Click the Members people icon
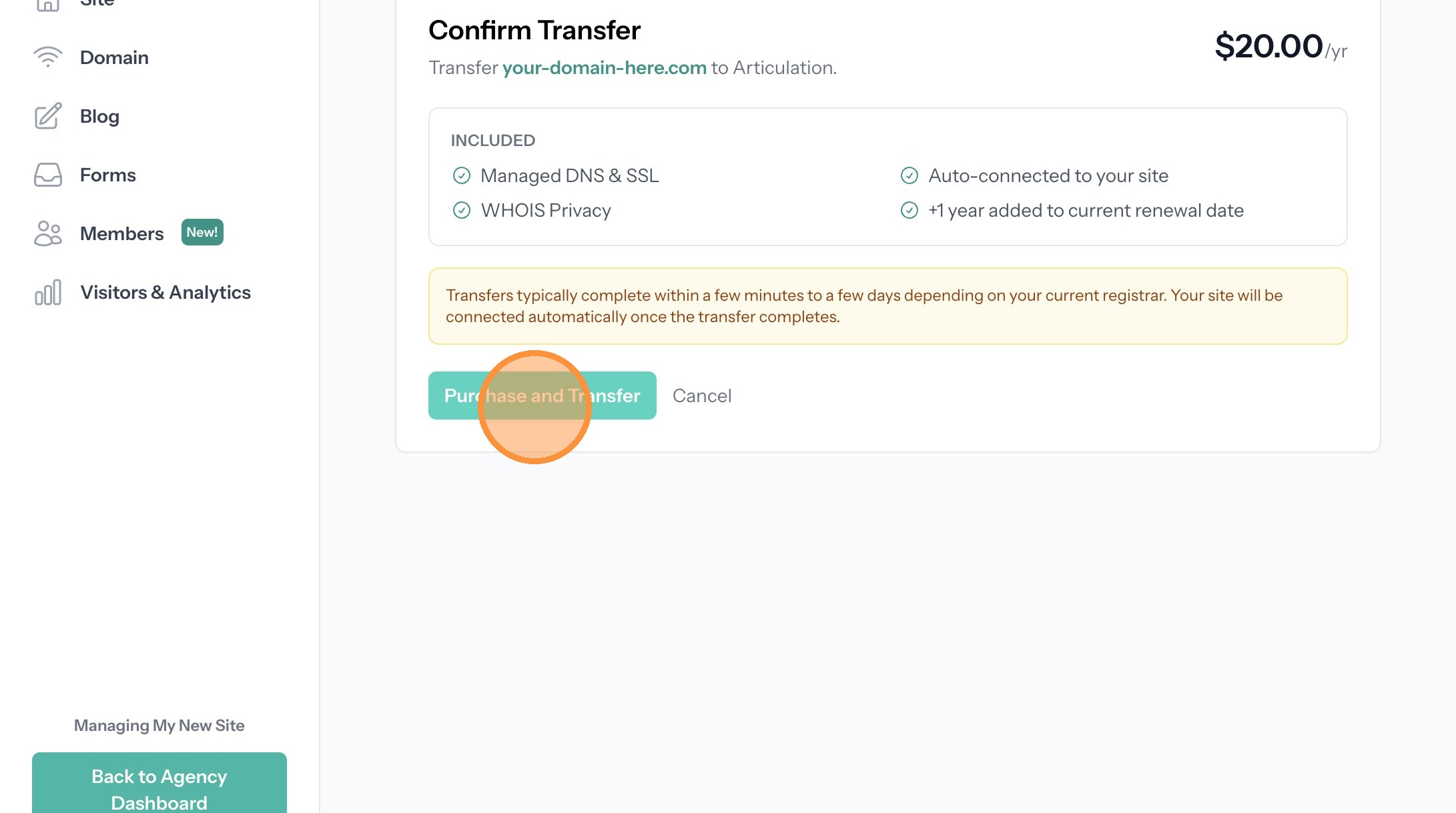Screen dimensions: 1456x813 (47, 233)
